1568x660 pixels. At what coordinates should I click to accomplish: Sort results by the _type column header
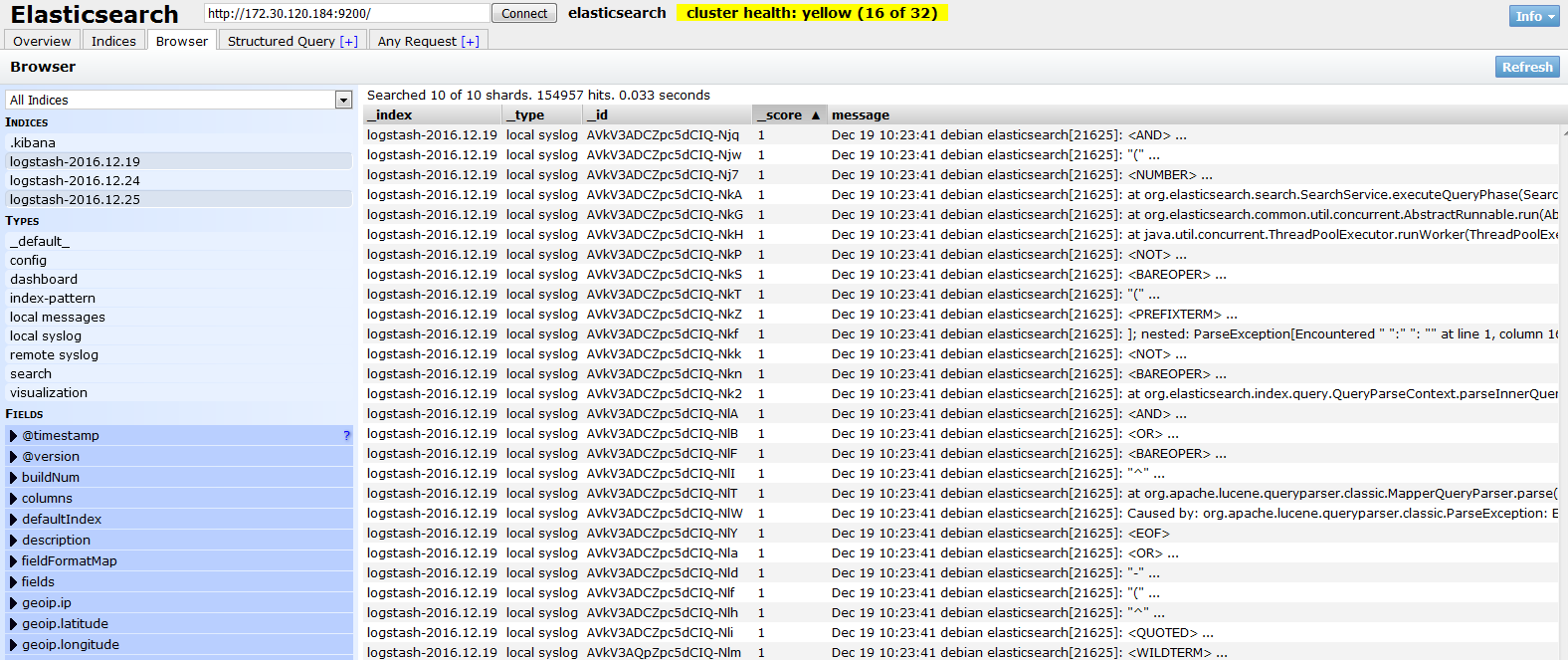click(x=542, y=115)
